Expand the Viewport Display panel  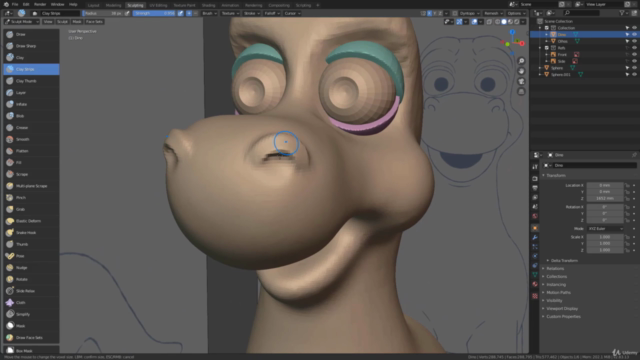point(562,309)
